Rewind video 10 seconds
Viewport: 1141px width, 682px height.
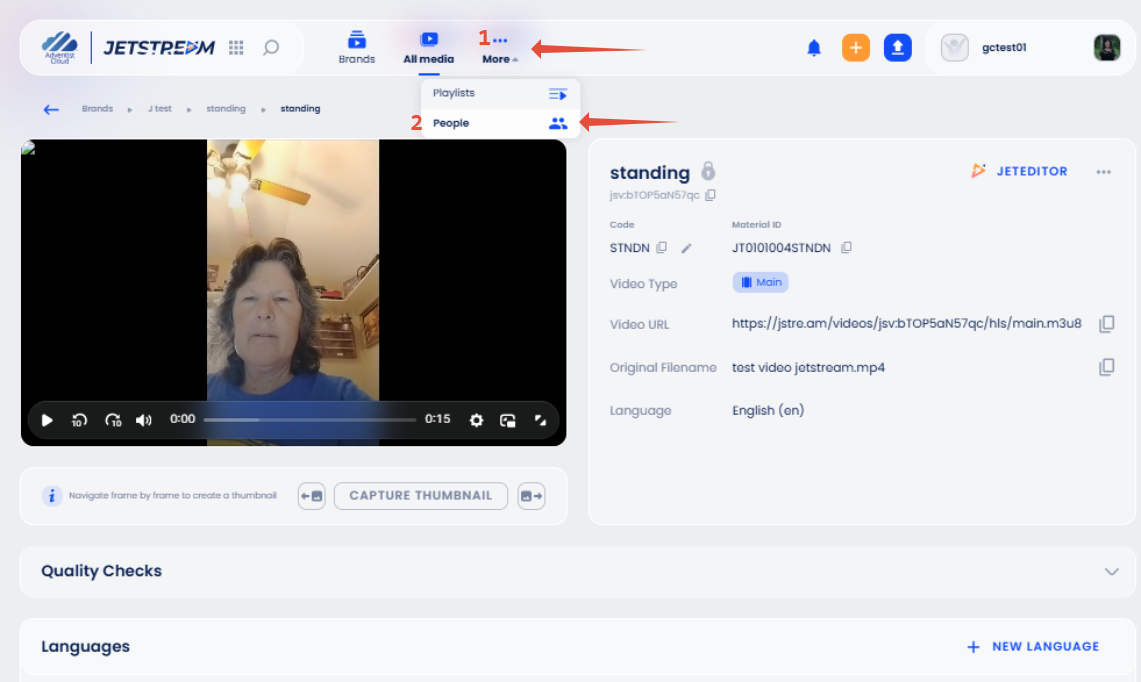click(x=79, y=420)
